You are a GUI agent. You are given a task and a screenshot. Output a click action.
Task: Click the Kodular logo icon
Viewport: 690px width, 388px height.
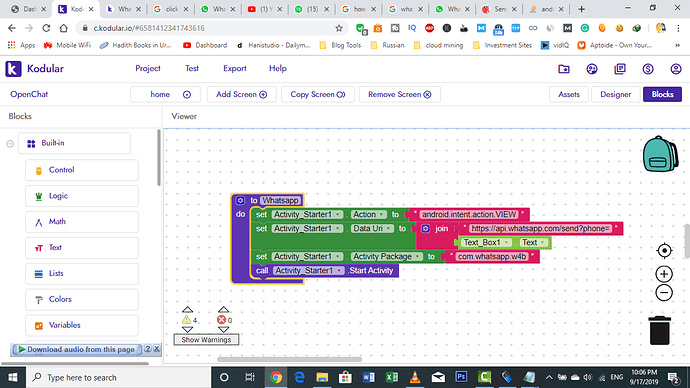(13, 69)
